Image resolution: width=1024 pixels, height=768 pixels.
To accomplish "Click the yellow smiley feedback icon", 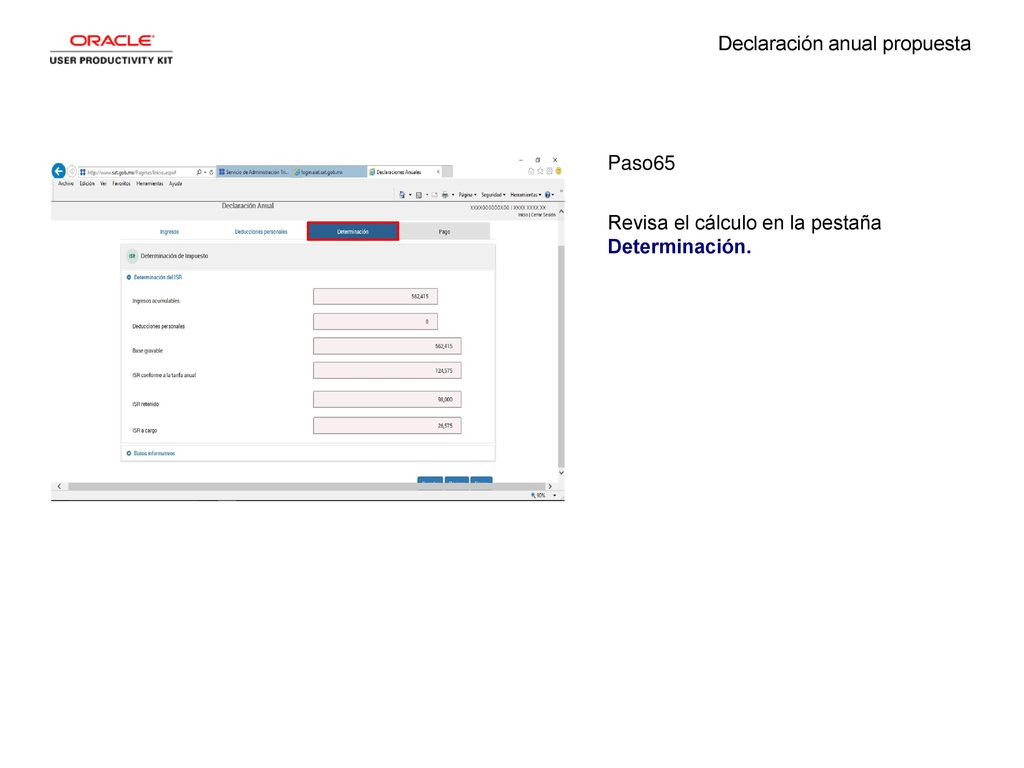I will tap(558, 171).
